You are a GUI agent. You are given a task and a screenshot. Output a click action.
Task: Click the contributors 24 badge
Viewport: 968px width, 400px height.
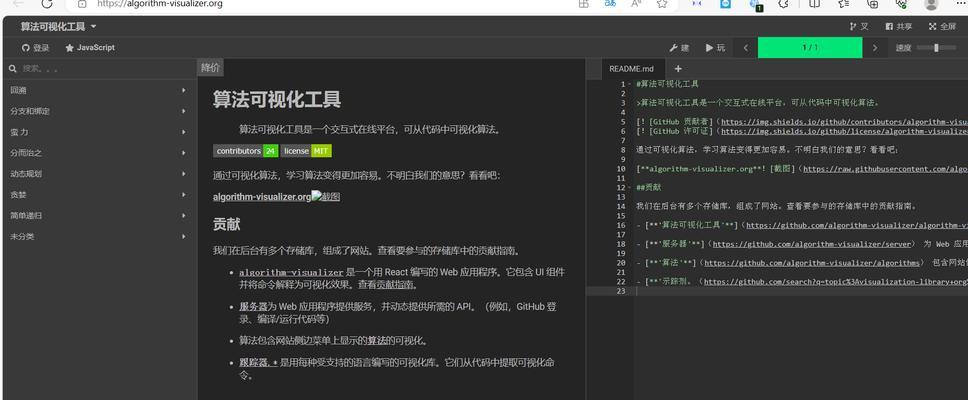click(246, 151)
